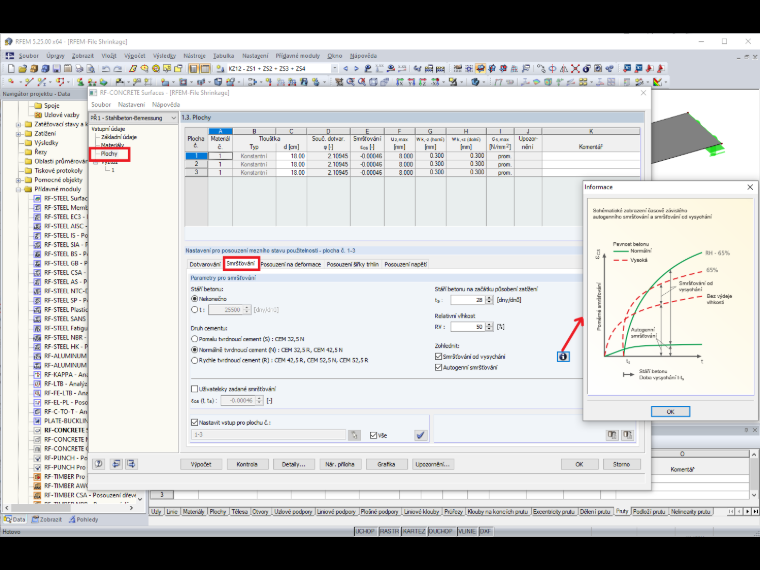Click the Save floppy disk icon
The image size is (760, 570).
(x=56, y=69)
